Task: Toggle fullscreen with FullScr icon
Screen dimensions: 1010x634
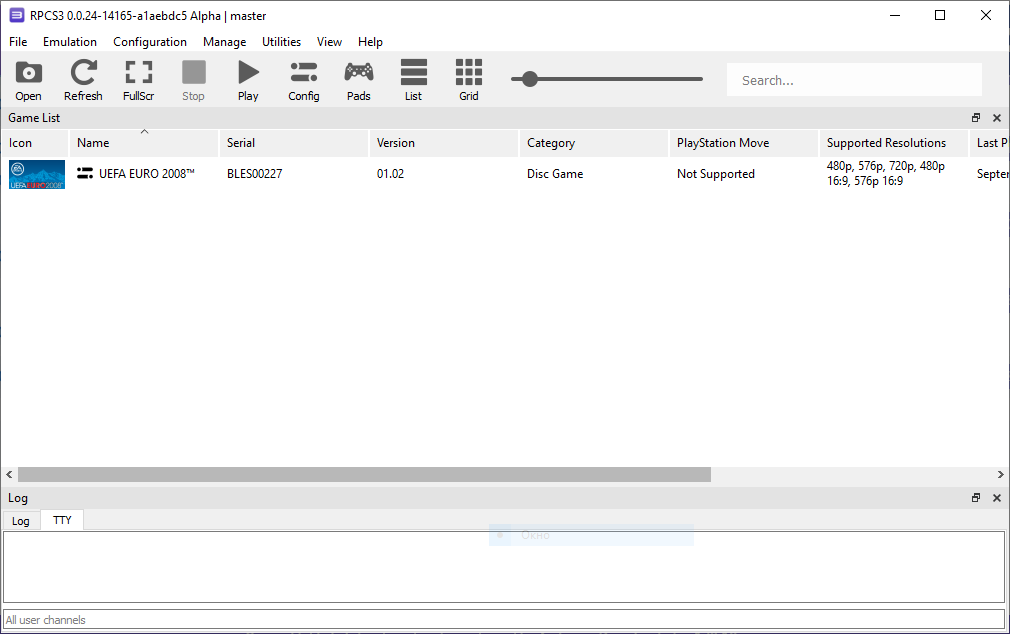Action: coord(138,80)
